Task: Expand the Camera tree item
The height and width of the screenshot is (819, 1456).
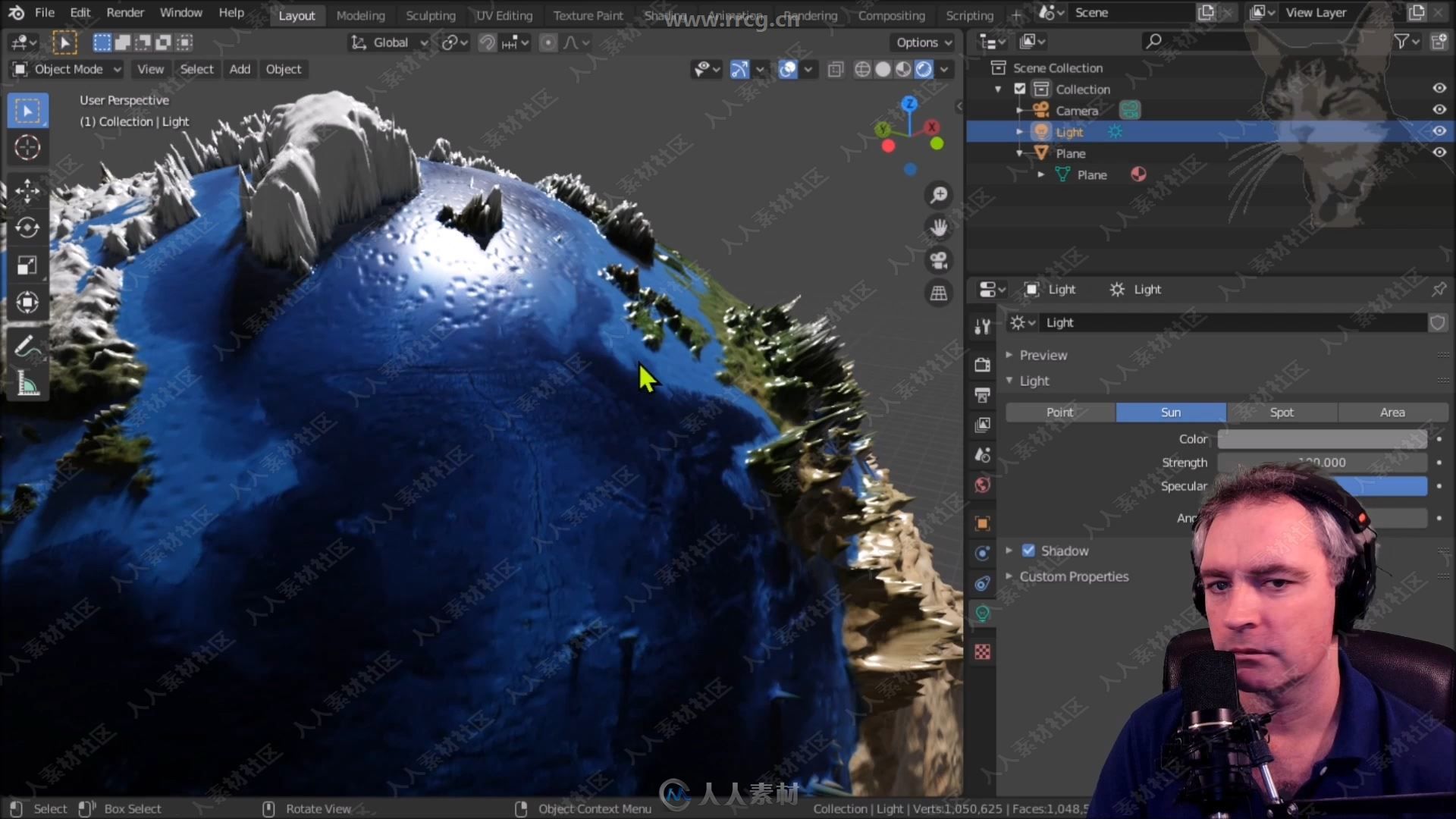Action: [x=1020, y=111]
